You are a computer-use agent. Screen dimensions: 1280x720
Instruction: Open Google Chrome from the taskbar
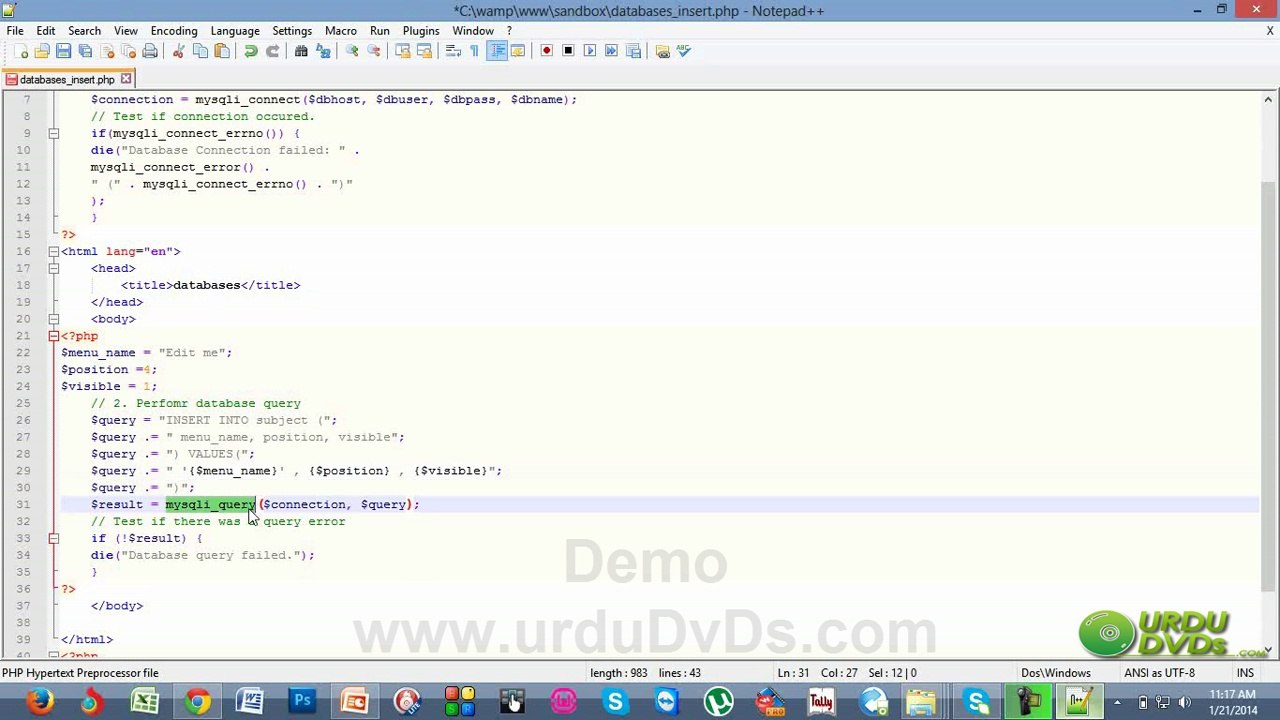coord(197,701)
